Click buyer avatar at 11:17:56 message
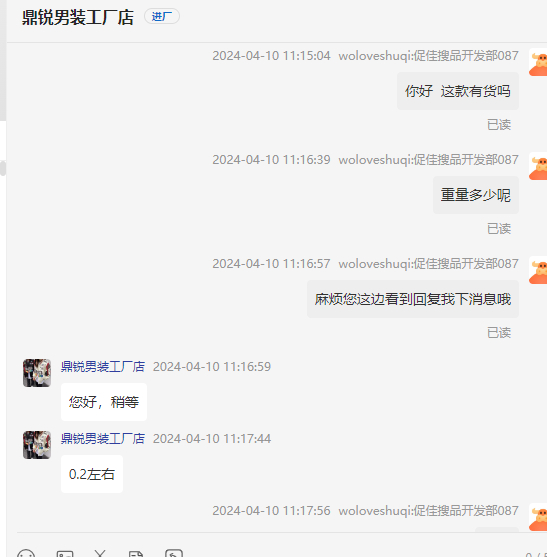The image size is (547, 557). pos(538,517)
